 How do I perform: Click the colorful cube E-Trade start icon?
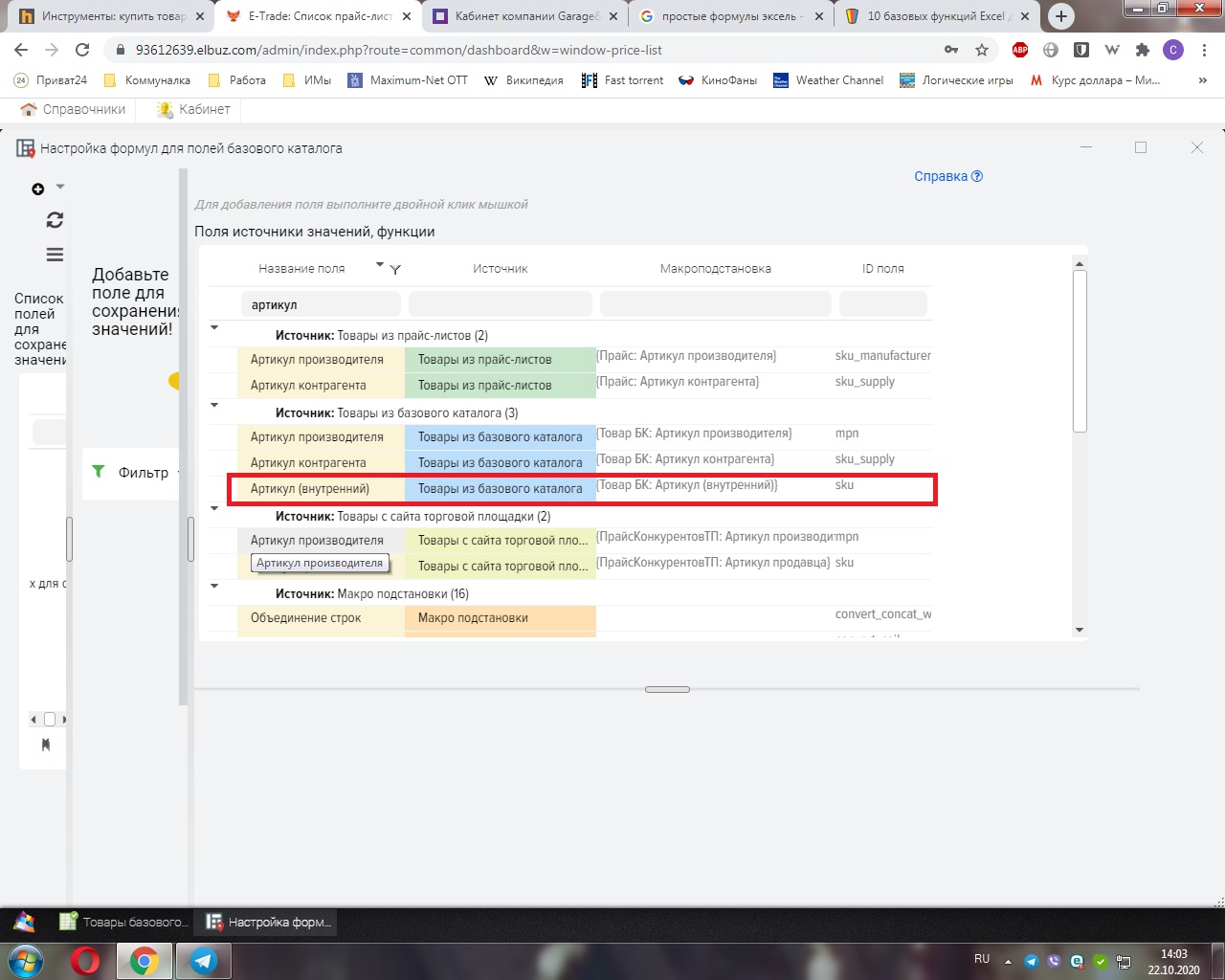[x=25, y=923]
